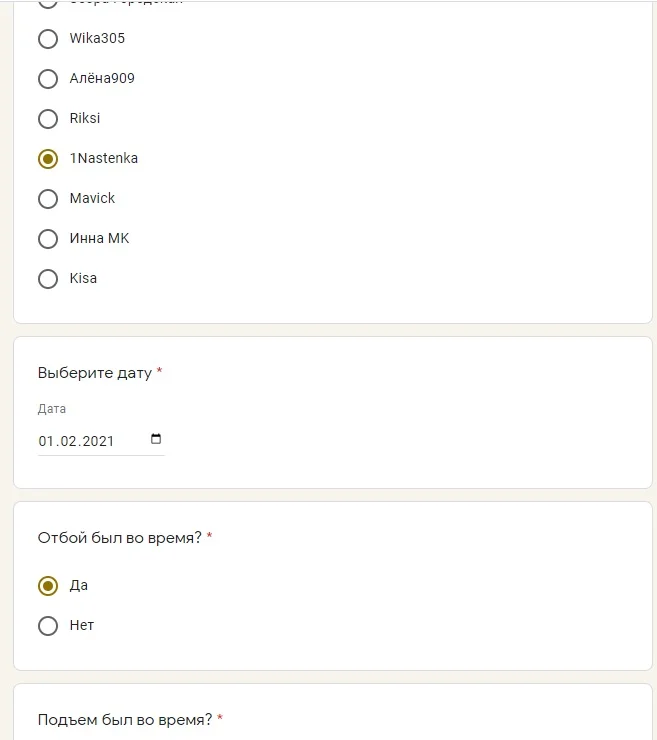Click the selected 'Да' radio button
Viewport: 657px width, 740px height.
click(48, 585)
